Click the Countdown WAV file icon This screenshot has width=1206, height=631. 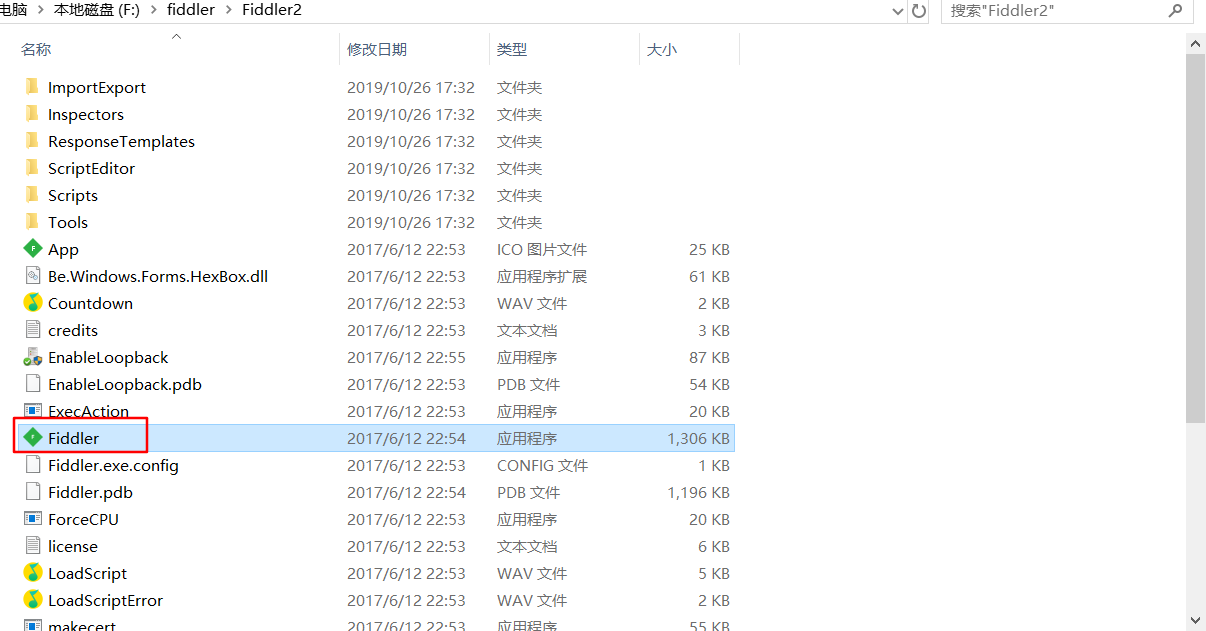coord(32,303)
